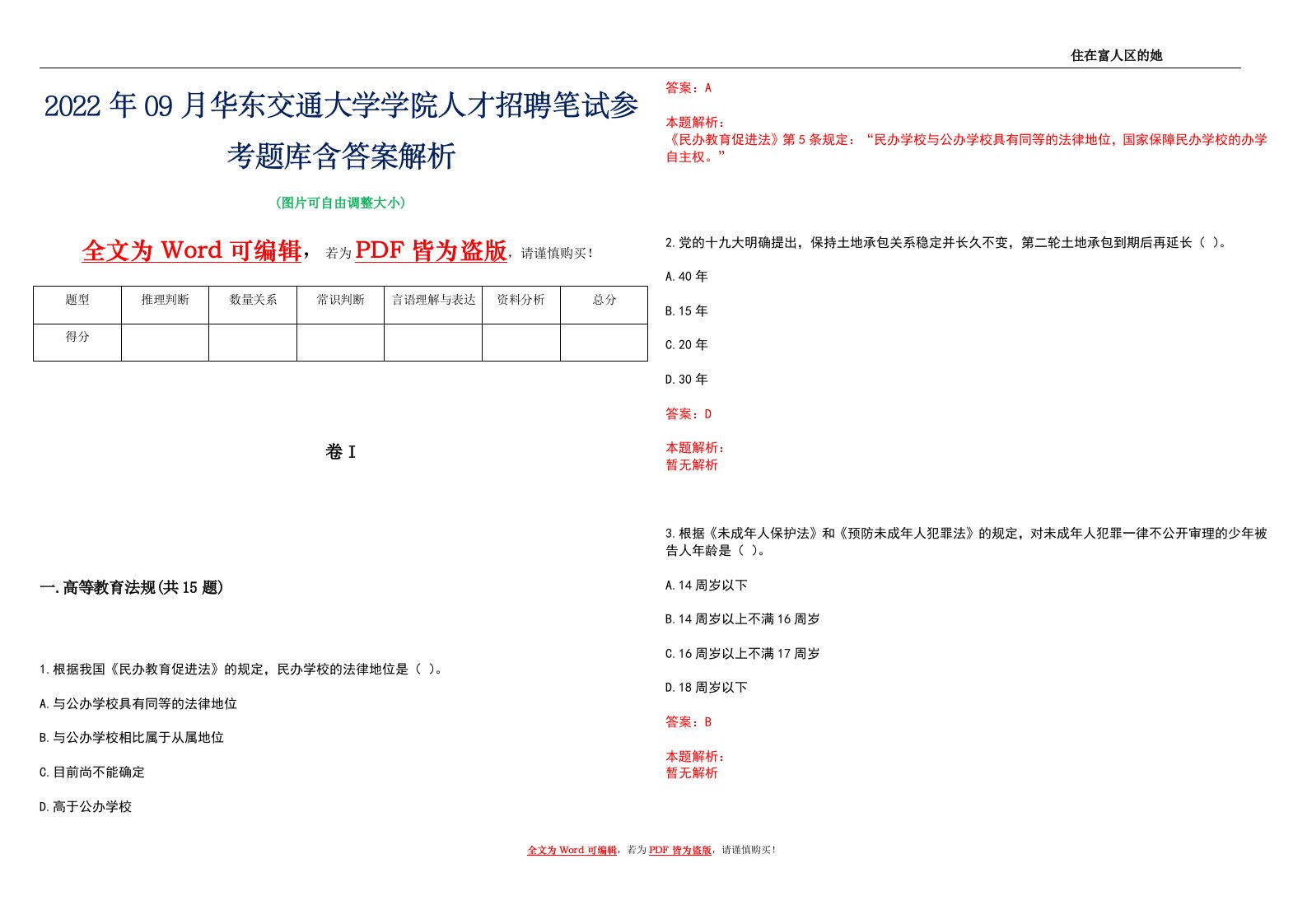
Task: Select option 'B.15年'
Action: click(x=687, y=311)
